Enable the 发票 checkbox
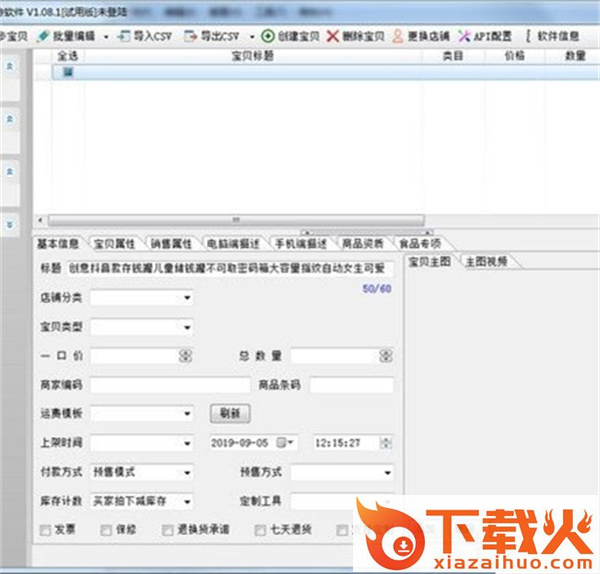Screen dimensions: 600x574 [x=44, y=530]
